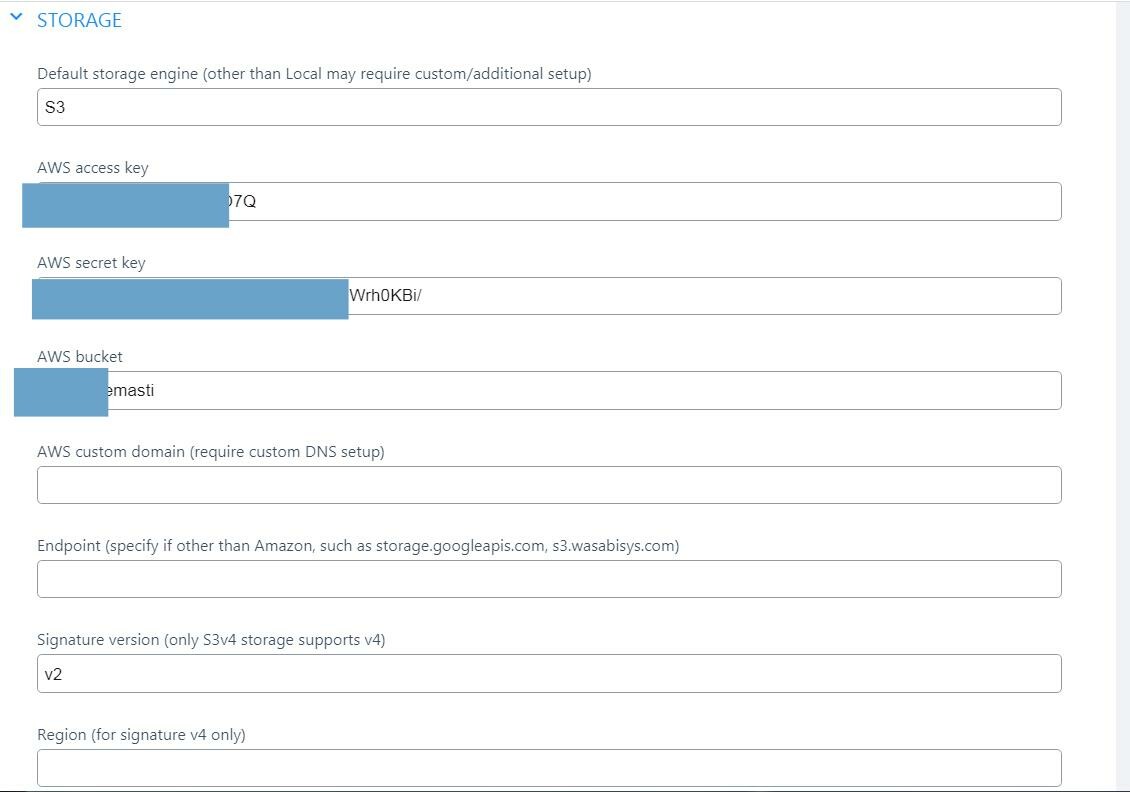Focus the empty AWS custom domain field
Screen dimensions: 1130x792
tap(548, 485)
